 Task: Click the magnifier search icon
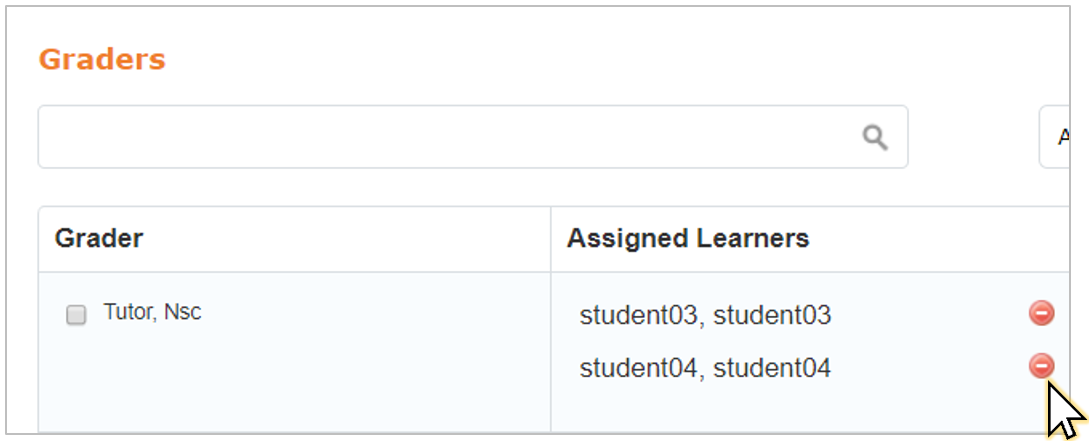875,138
